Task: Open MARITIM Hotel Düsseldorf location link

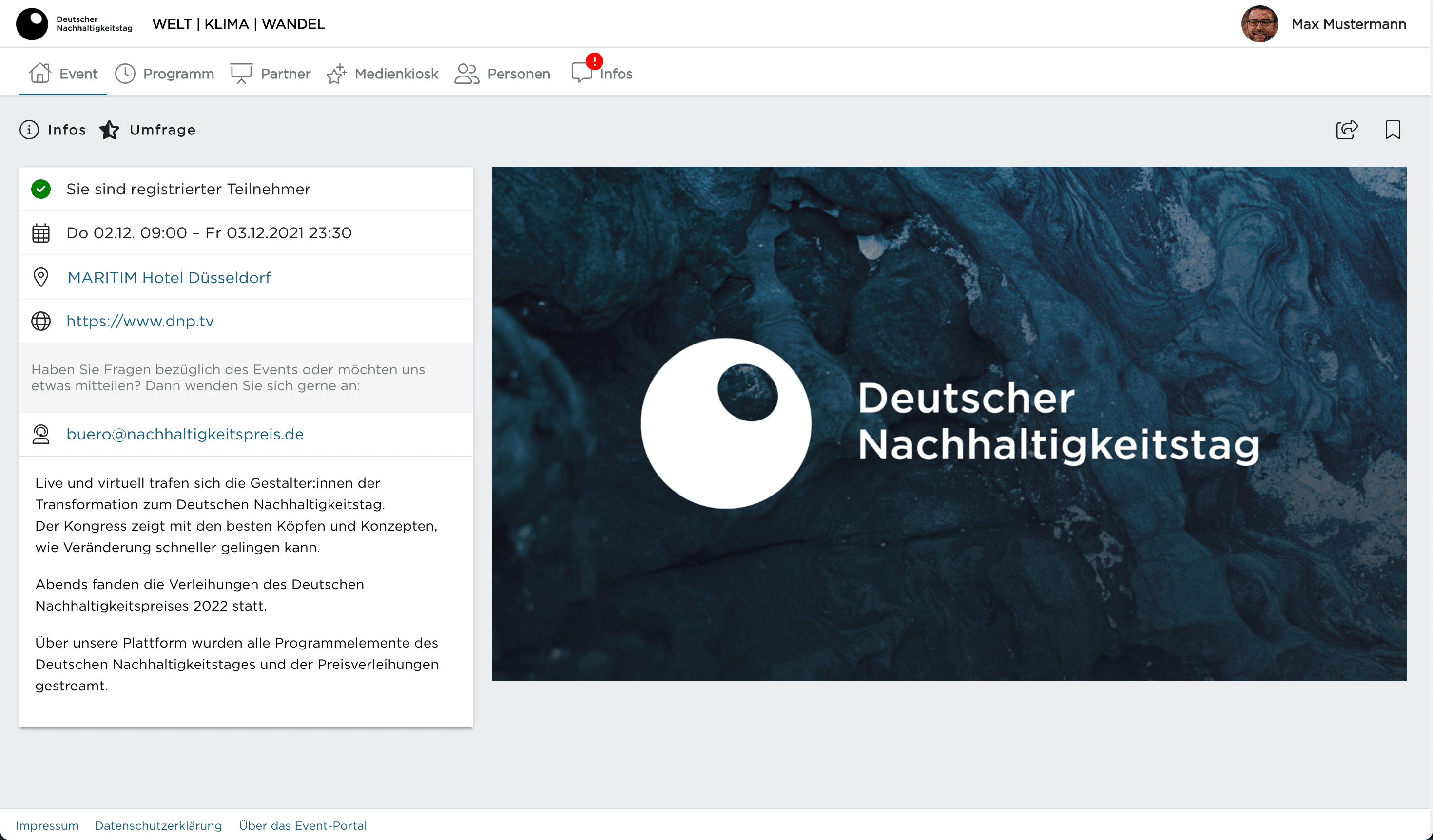Action: [x=169, y=277]
